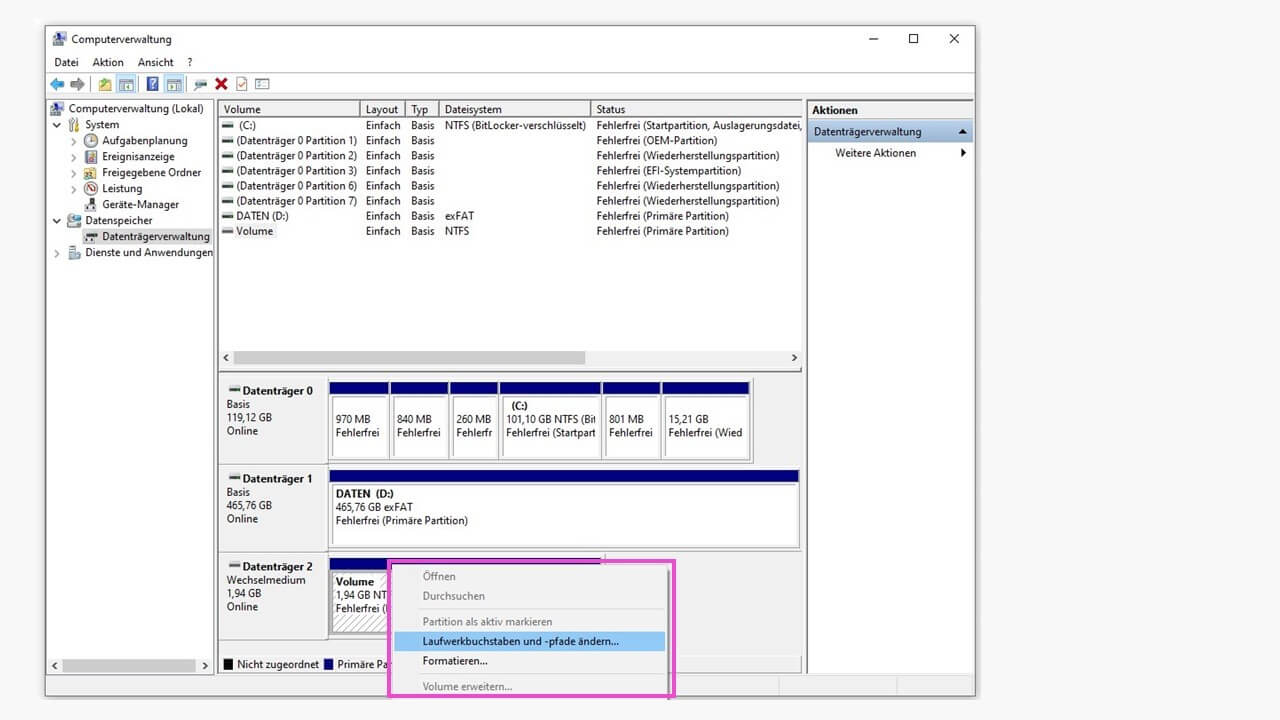Click drive icon of Datenträger 0 Partition 1 row

pyautogui.click(x=228, y=141)
